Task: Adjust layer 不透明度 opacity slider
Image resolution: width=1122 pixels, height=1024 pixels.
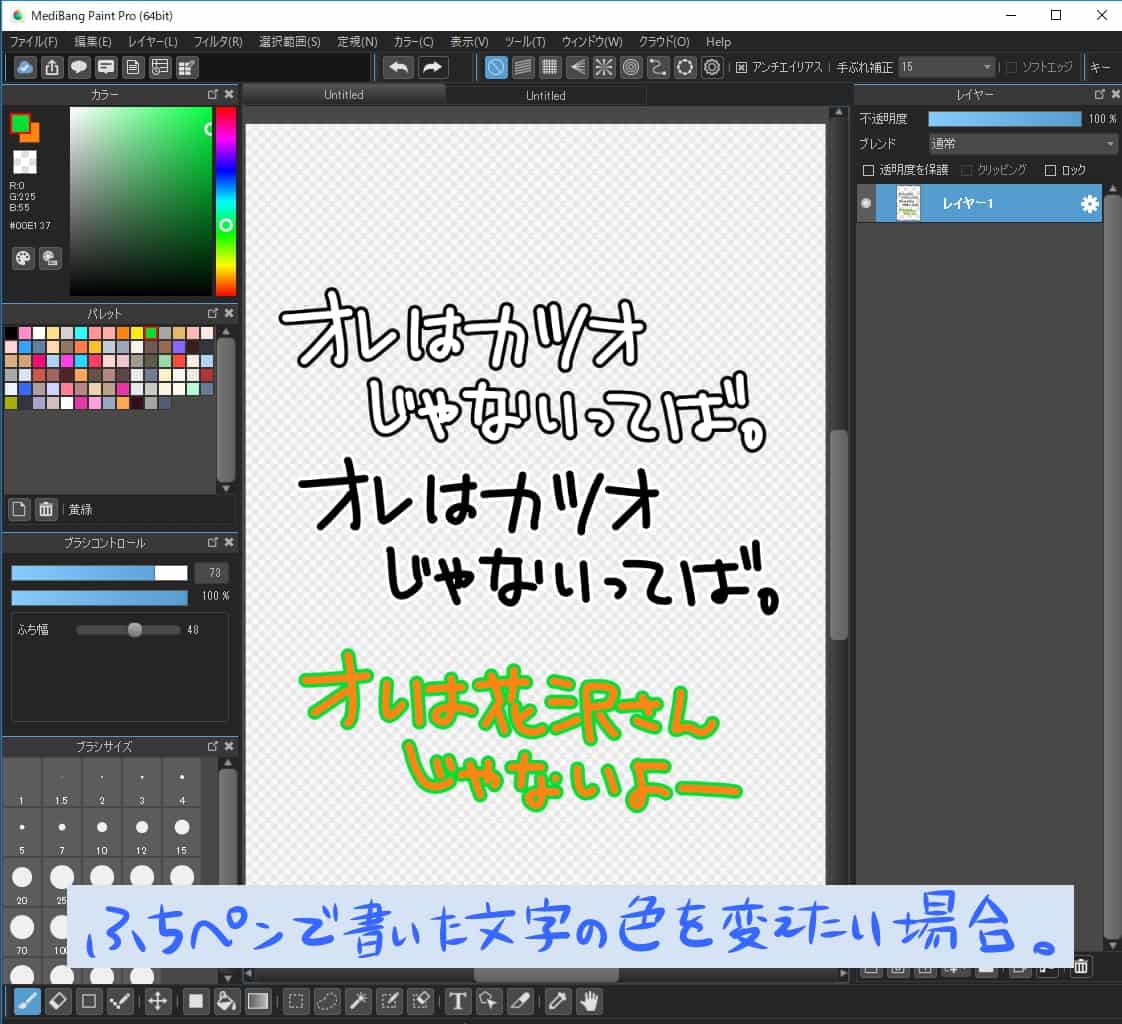Action: pos(1005,119)
